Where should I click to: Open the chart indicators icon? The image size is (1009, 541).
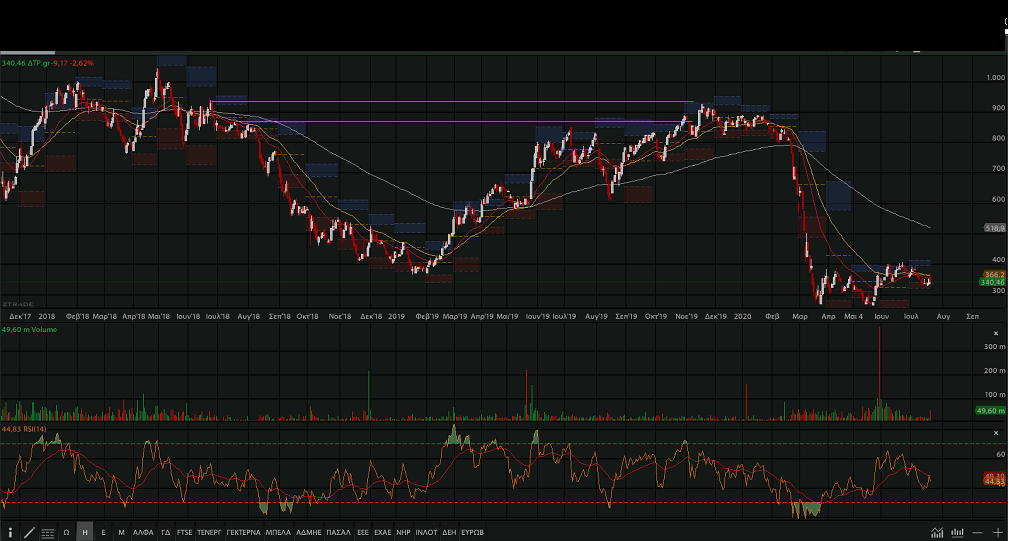click(x=937, y=532)
